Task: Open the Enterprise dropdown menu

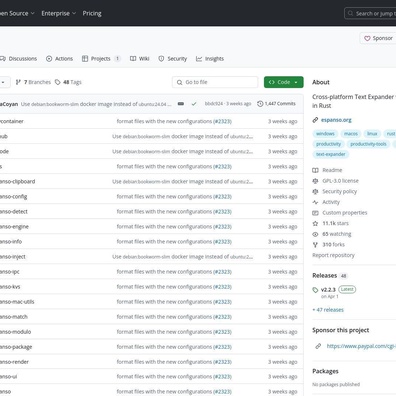Action: click(59, 13)
